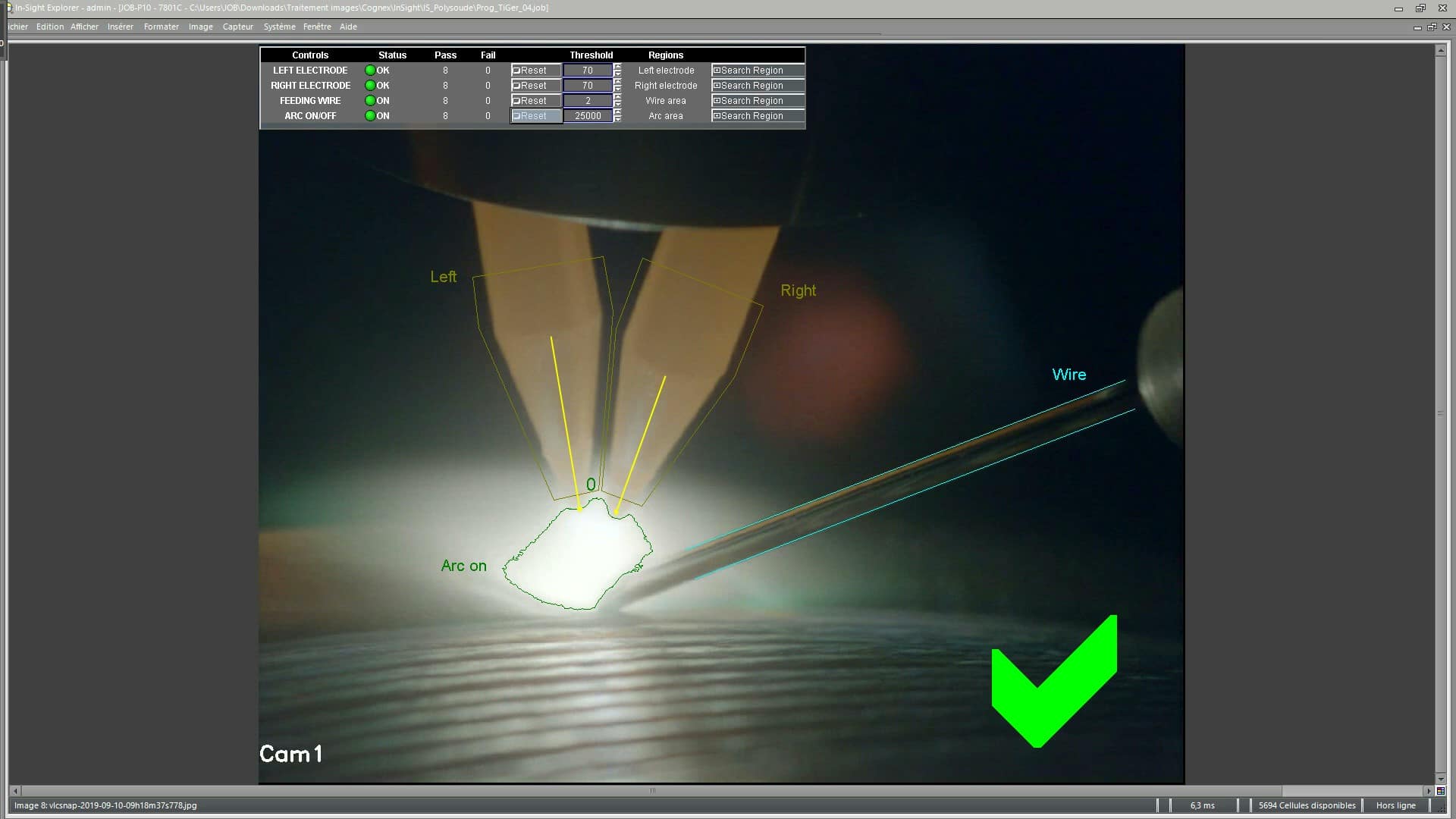The width and height of the screenshot is (1456, 819).
Task: Click the '6,3 ms' status bar value
Action: tap(1202, 805)
